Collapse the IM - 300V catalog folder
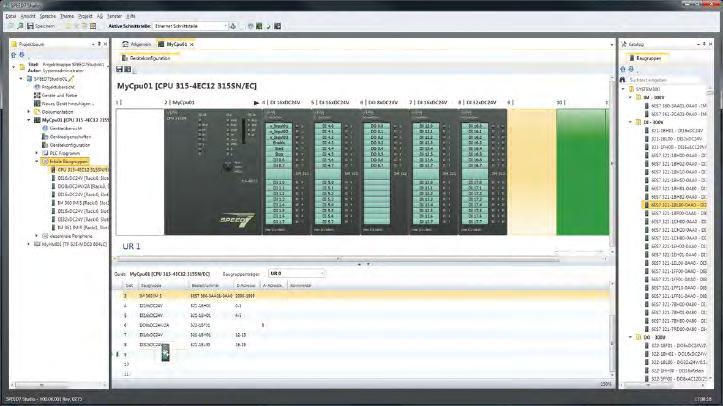The image size is (723, 406). 631,97
